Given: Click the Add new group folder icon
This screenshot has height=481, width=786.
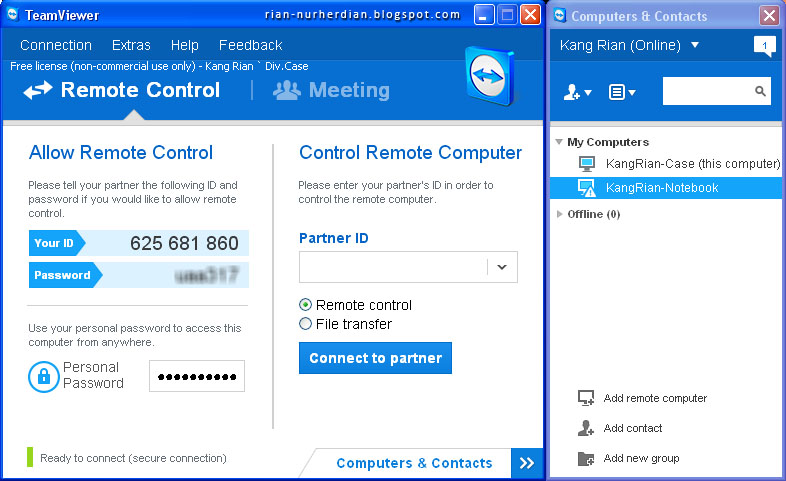Looking at the screenshot, I should pos(585,458).
